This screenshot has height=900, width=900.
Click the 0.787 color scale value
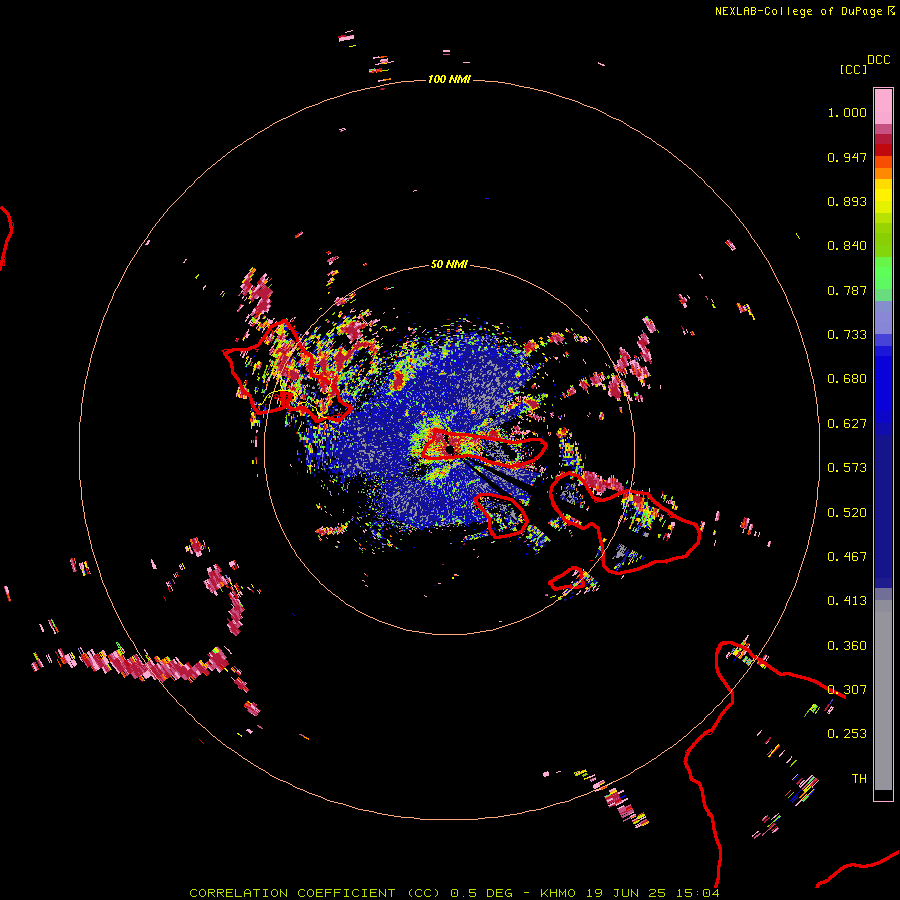tap(847, 290)
